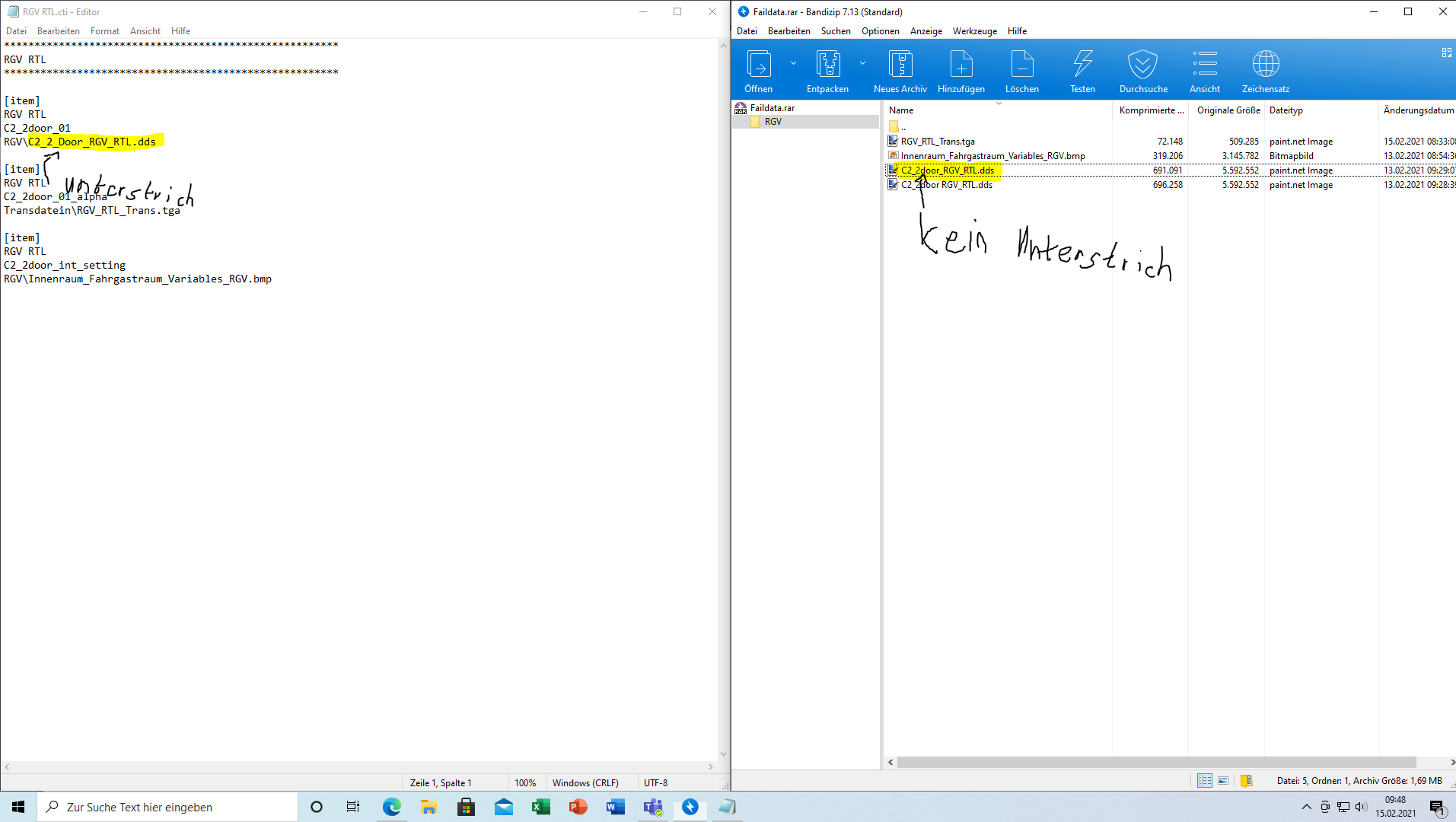Run archive test with Testen icon

[1082, 65]
